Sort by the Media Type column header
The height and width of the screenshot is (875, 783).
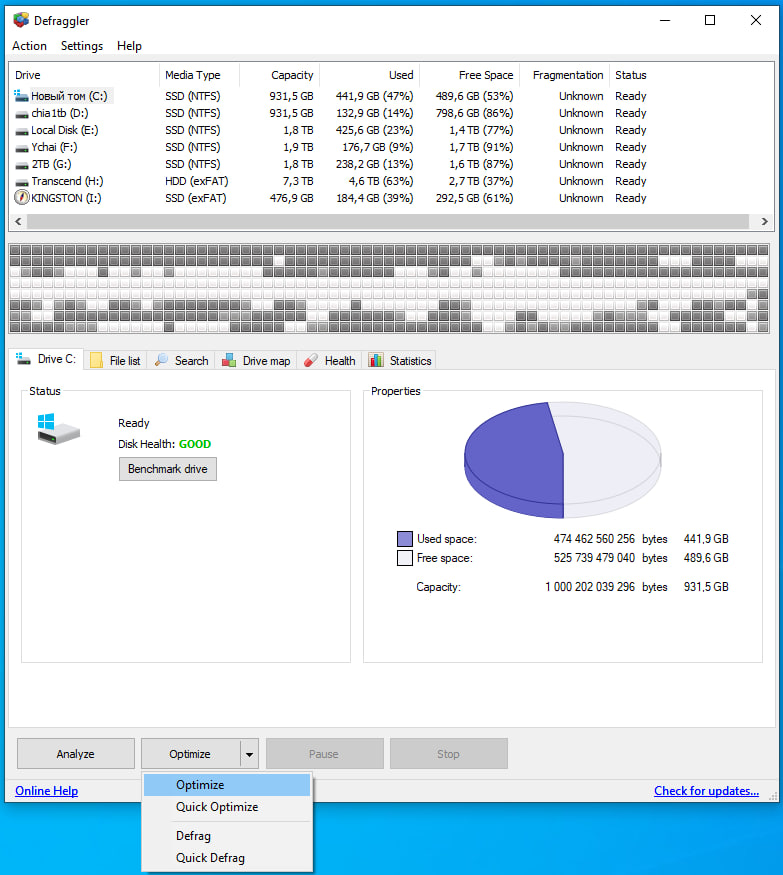click(200, 75)
